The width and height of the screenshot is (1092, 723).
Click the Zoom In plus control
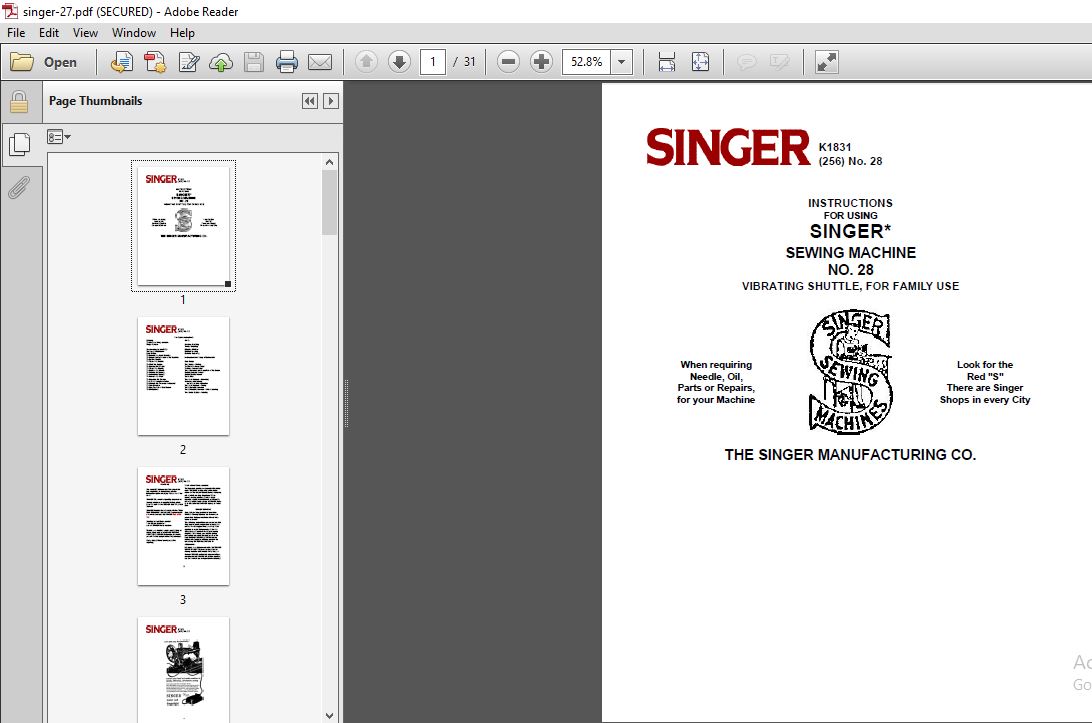click(x=541, y=61)
